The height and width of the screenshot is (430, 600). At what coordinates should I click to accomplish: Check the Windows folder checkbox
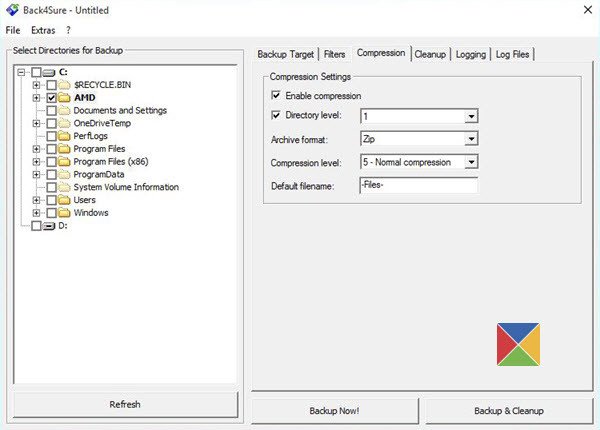pos(52,213)
